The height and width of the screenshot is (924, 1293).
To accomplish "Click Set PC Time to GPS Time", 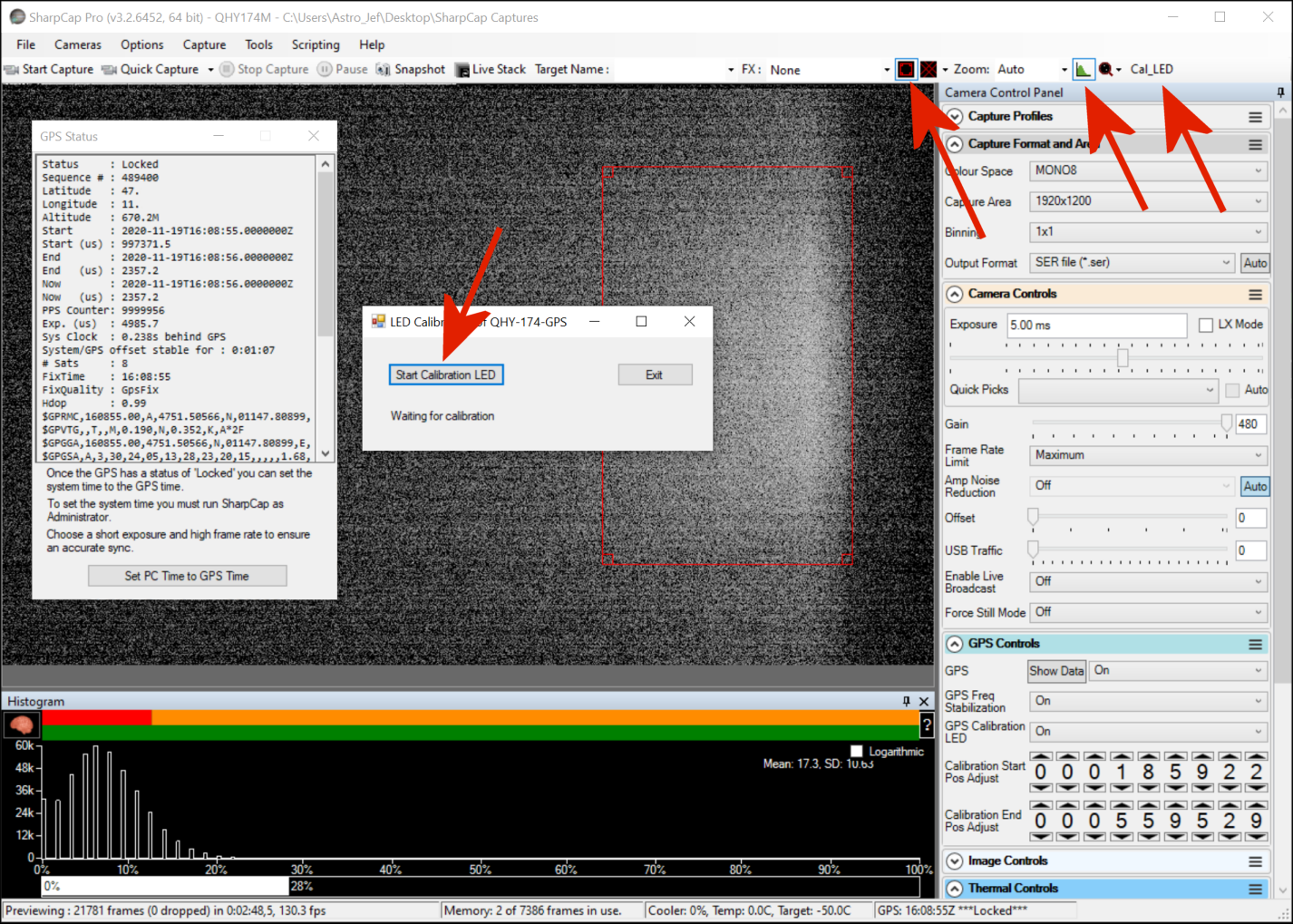I will (187, 576).
